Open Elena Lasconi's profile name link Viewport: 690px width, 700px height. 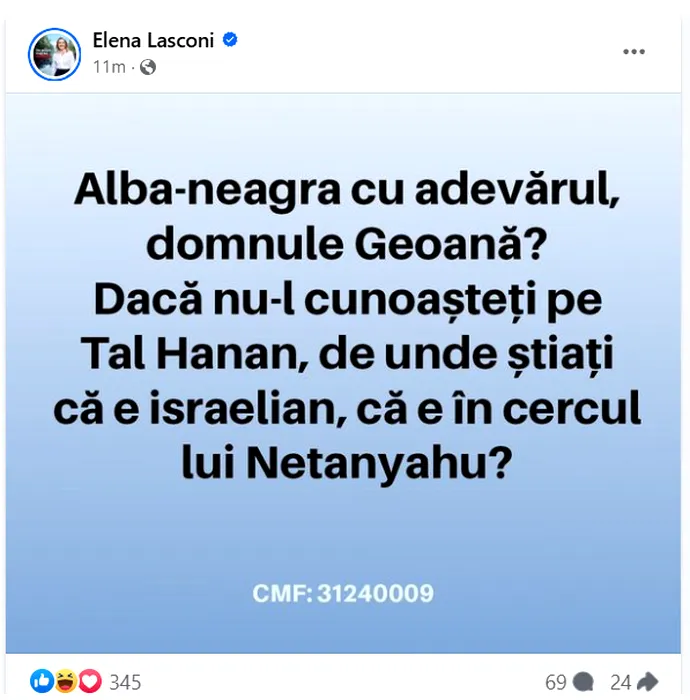(153, 41)
